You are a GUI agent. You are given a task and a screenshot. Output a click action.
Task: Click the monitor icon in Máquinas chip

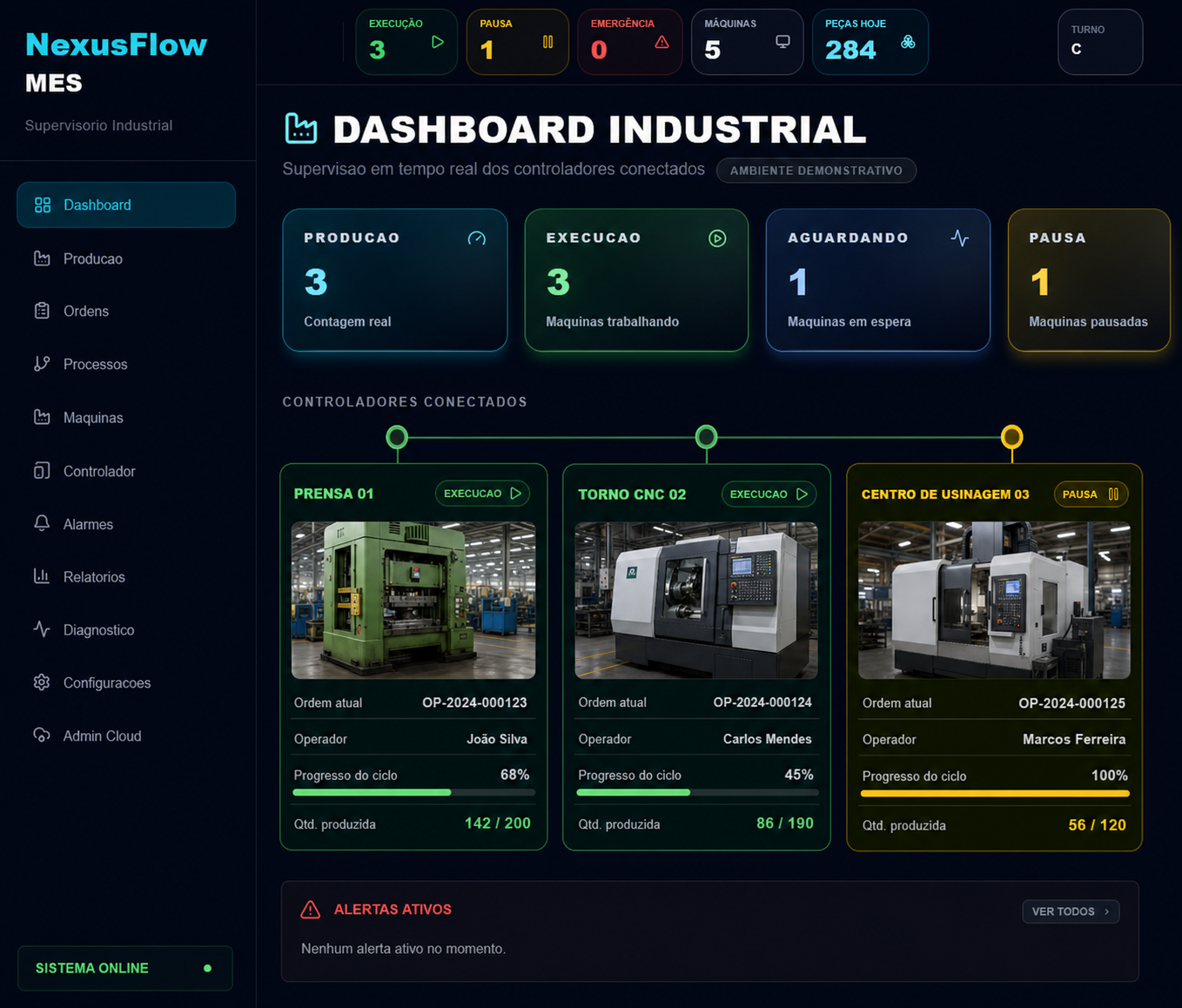pos(783,42)
